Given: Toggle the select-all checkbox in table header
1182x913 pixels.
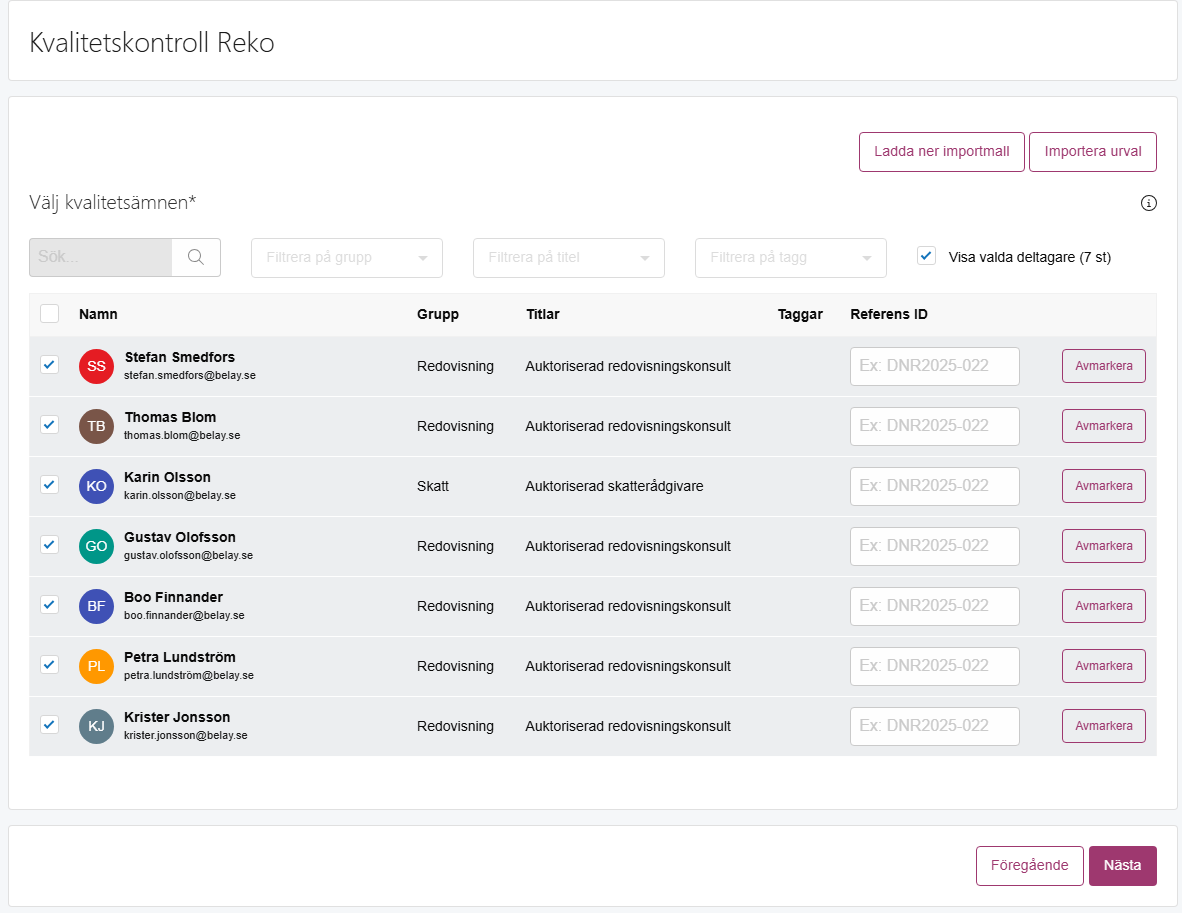Looking at the screenshot, I should 50,314.
